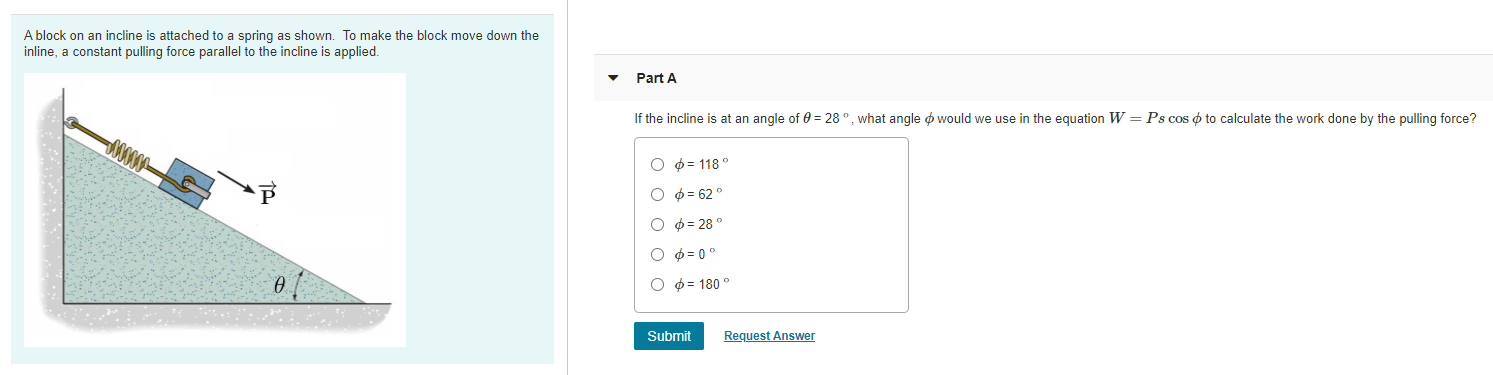
Task: Click the incline and spring diagram
Action: pyautogui.click(x=215, y=210)
